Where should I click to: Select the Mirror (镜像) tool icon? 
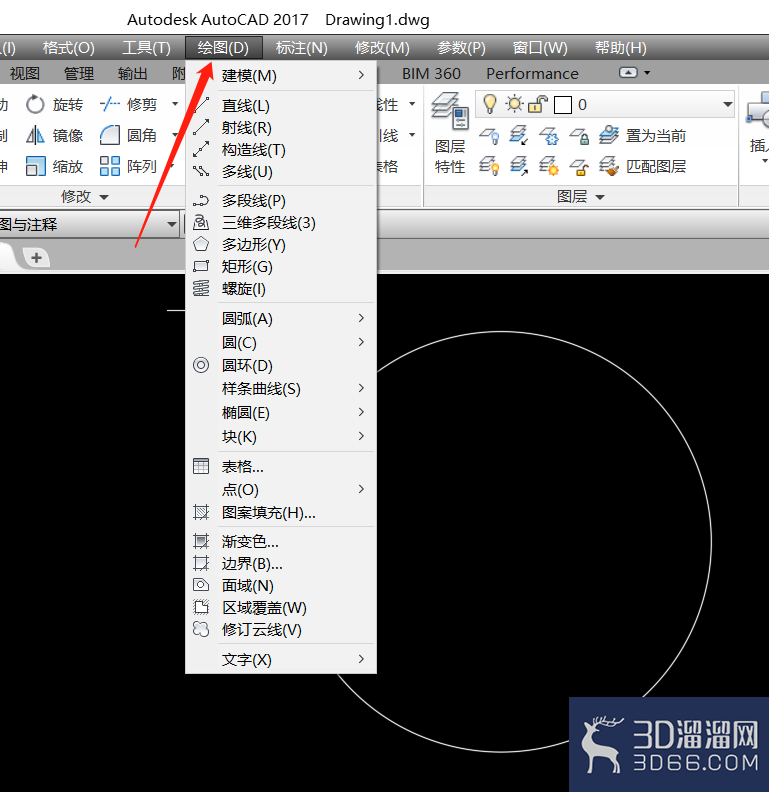click(x=35, y=135)
